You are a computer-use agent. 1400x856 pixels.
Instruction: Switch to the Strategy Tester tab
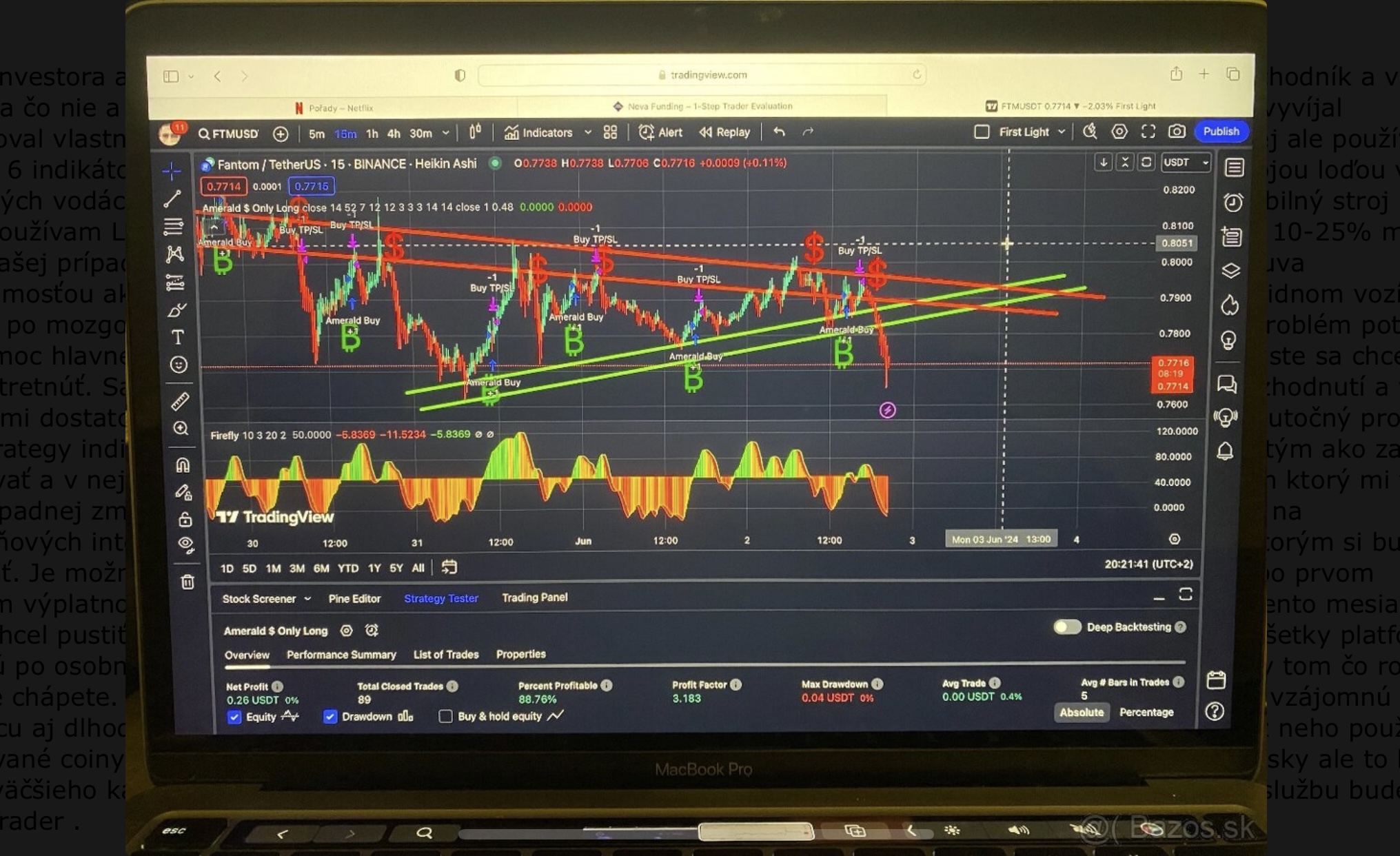pos(441,598)
